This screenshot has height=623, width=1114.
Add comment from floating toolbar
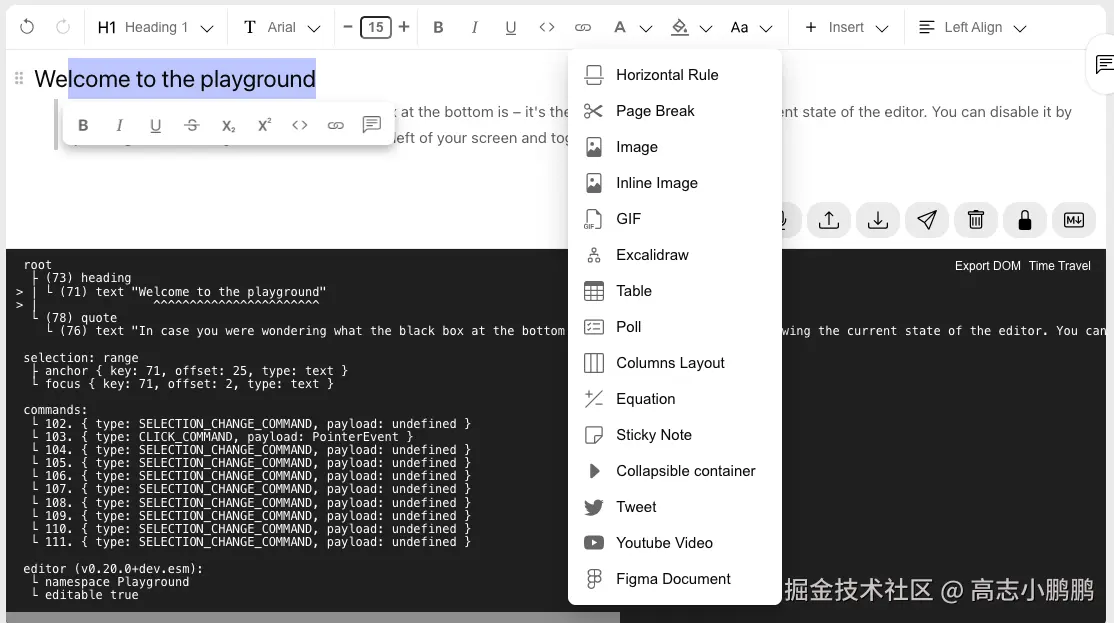[x=372, y=125]
